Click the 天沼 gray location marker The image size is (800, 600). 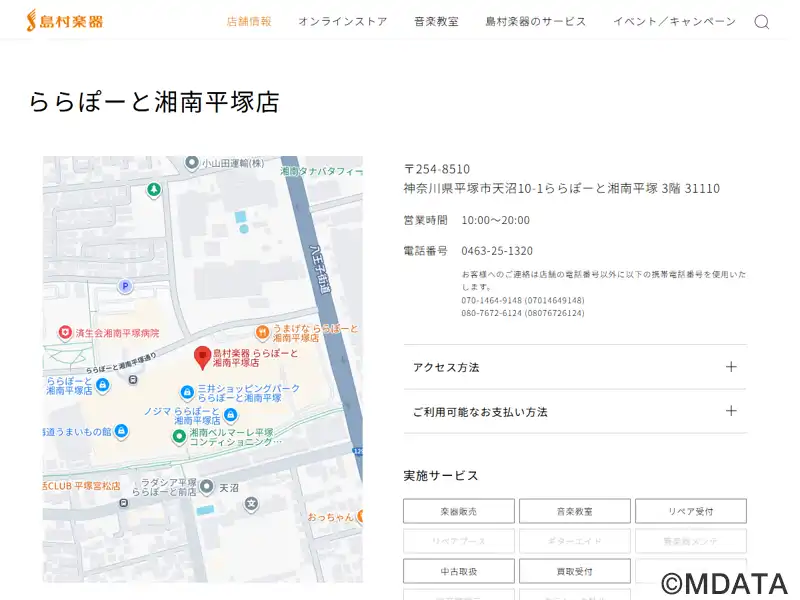206,487
